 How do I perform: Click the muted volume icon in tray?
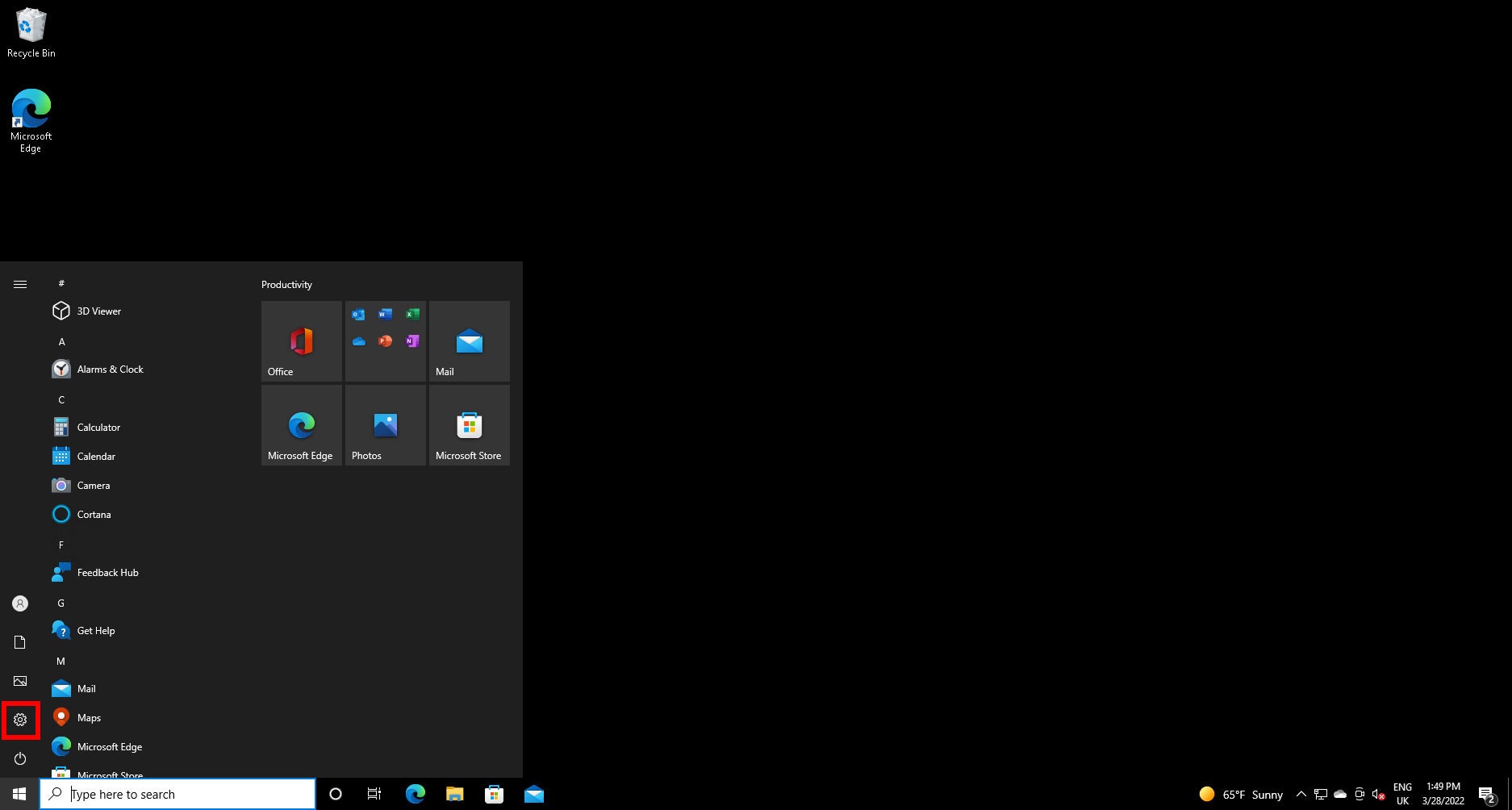click(x=1379, y=794)
